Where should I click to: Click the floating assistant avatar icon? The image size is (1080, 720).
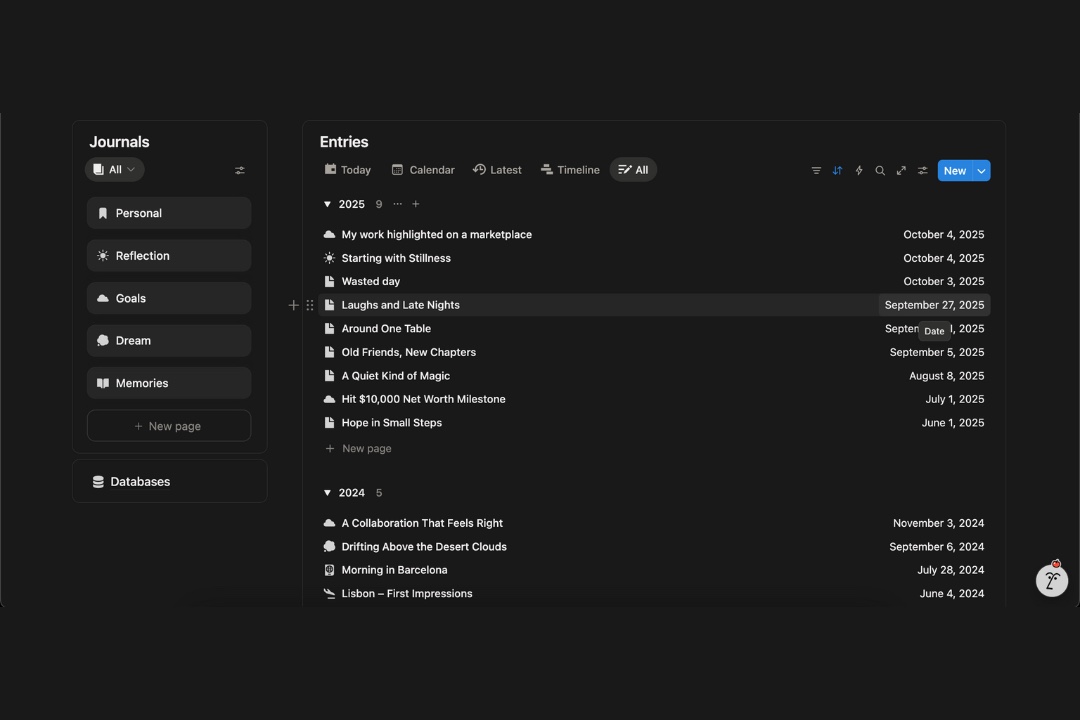pyautogui.click(x=1051, y=580)
